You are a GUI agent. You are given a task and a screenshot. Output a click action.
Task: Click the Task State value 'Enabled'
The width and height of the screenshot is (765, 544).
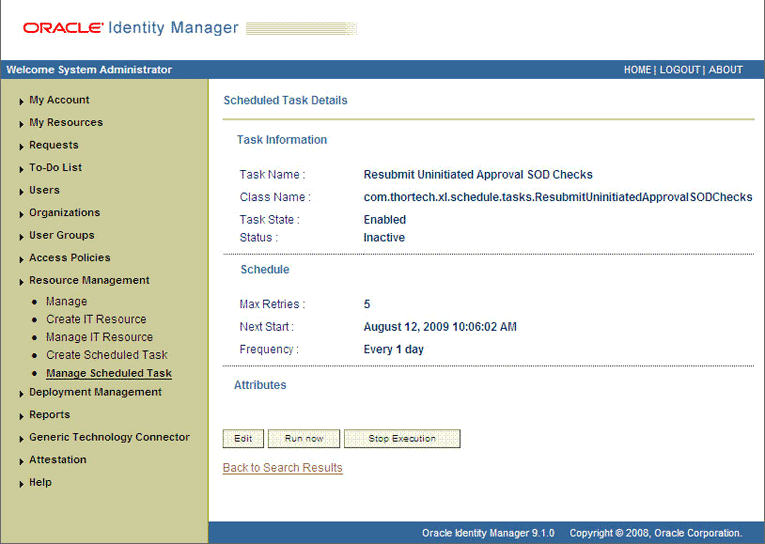tap(384, 220)
